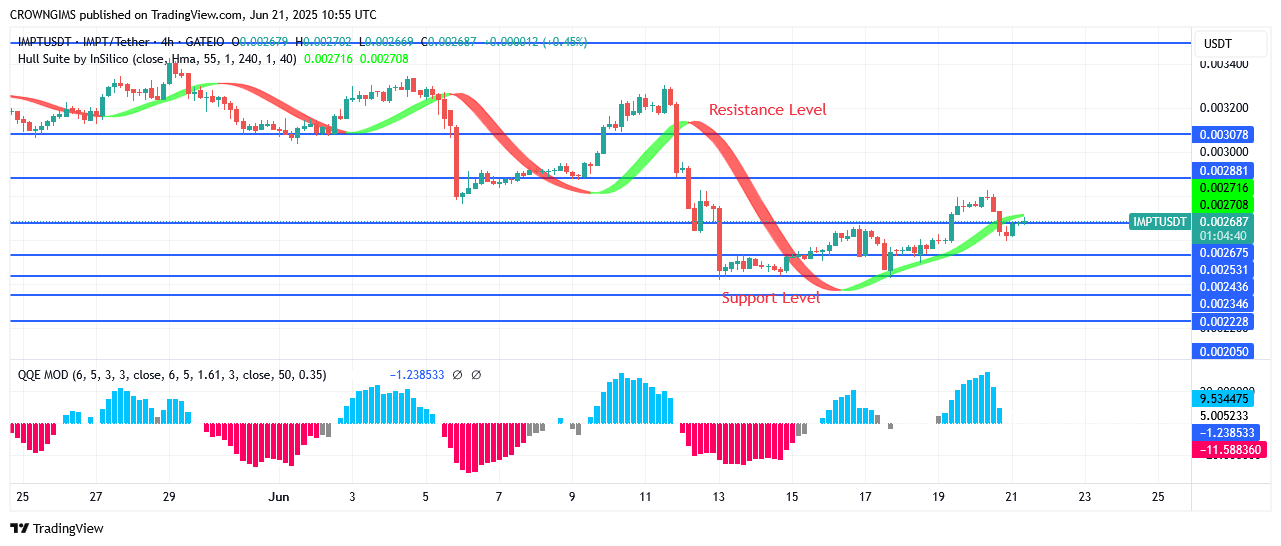This screenshot has width=1281, height=546.
Task: Select the Resistance Level annotation
Action: 768,110
